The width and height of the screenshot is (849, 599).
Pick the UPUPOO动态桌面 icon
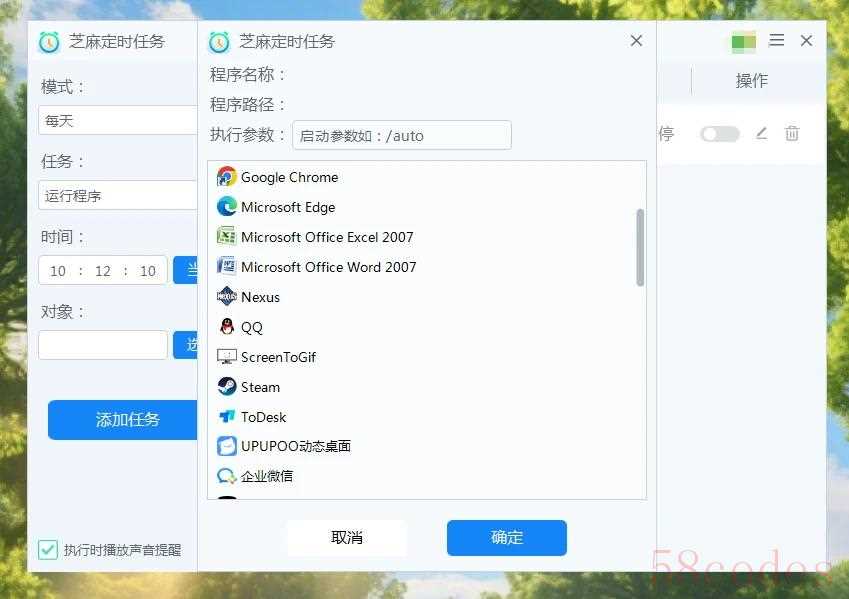coord(226,446)
